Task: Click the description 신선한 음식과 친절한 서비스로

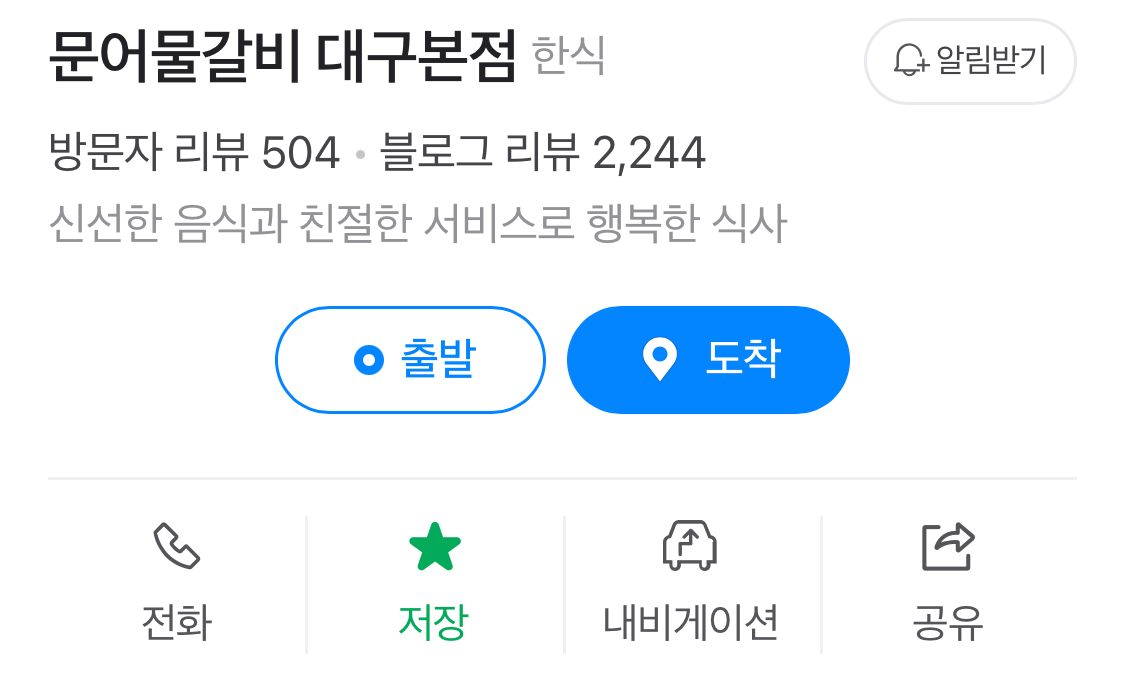Action: click(311, 223)
